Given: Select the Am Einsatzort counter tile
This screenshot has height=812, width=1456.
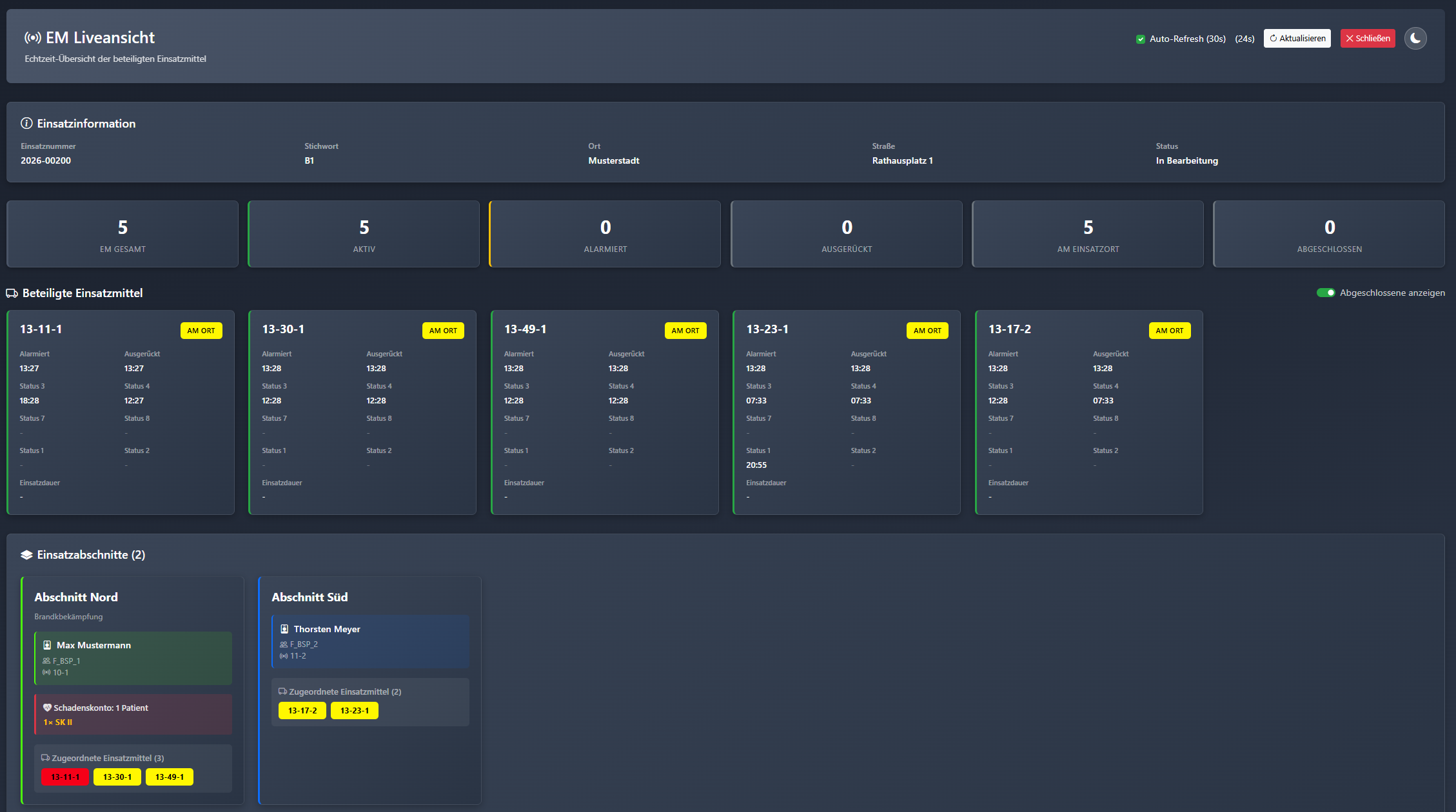Looking at the screenshot, I should tap(1088, 235).
